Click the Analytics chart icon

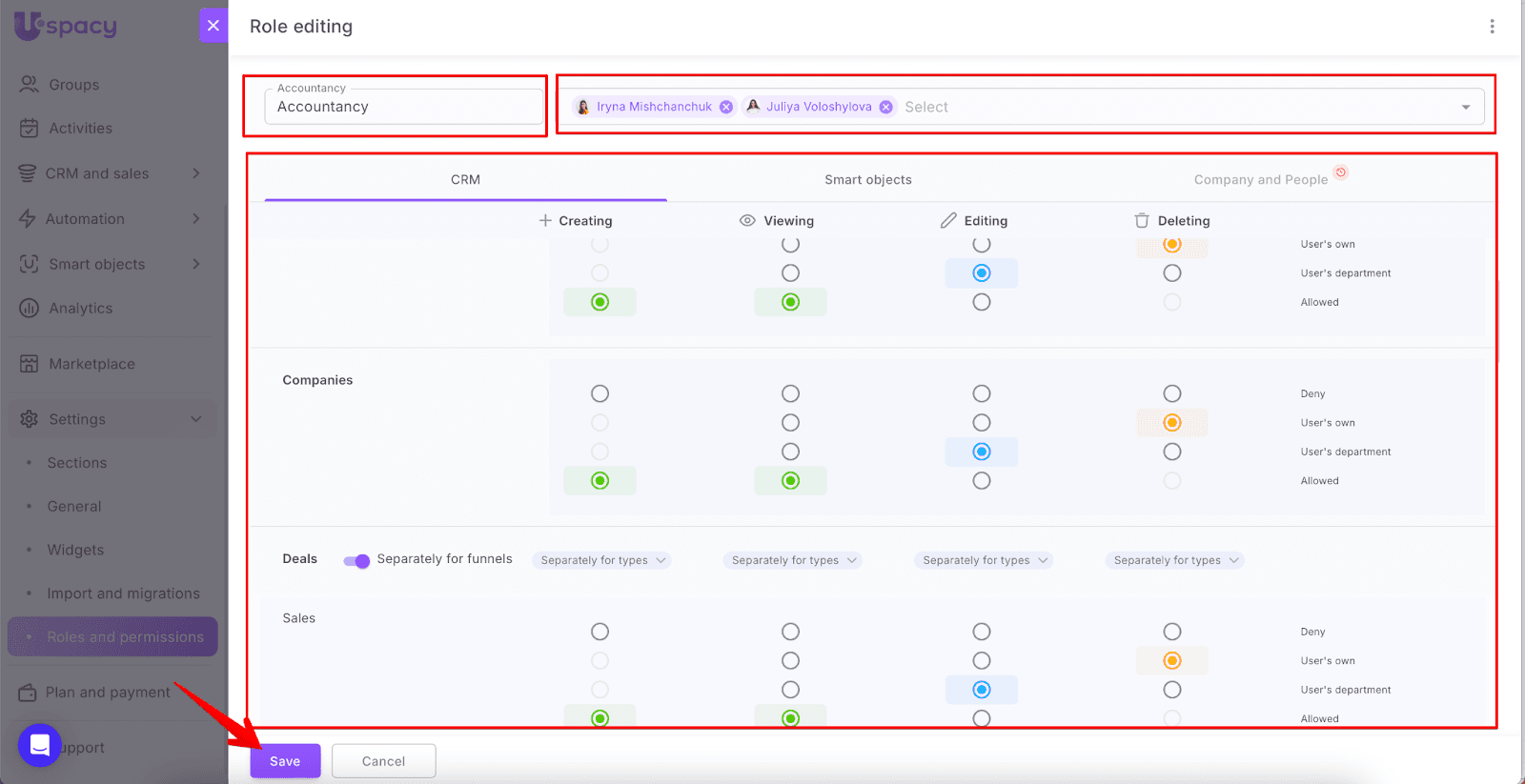pyautogui.click(x=30, y=309)
